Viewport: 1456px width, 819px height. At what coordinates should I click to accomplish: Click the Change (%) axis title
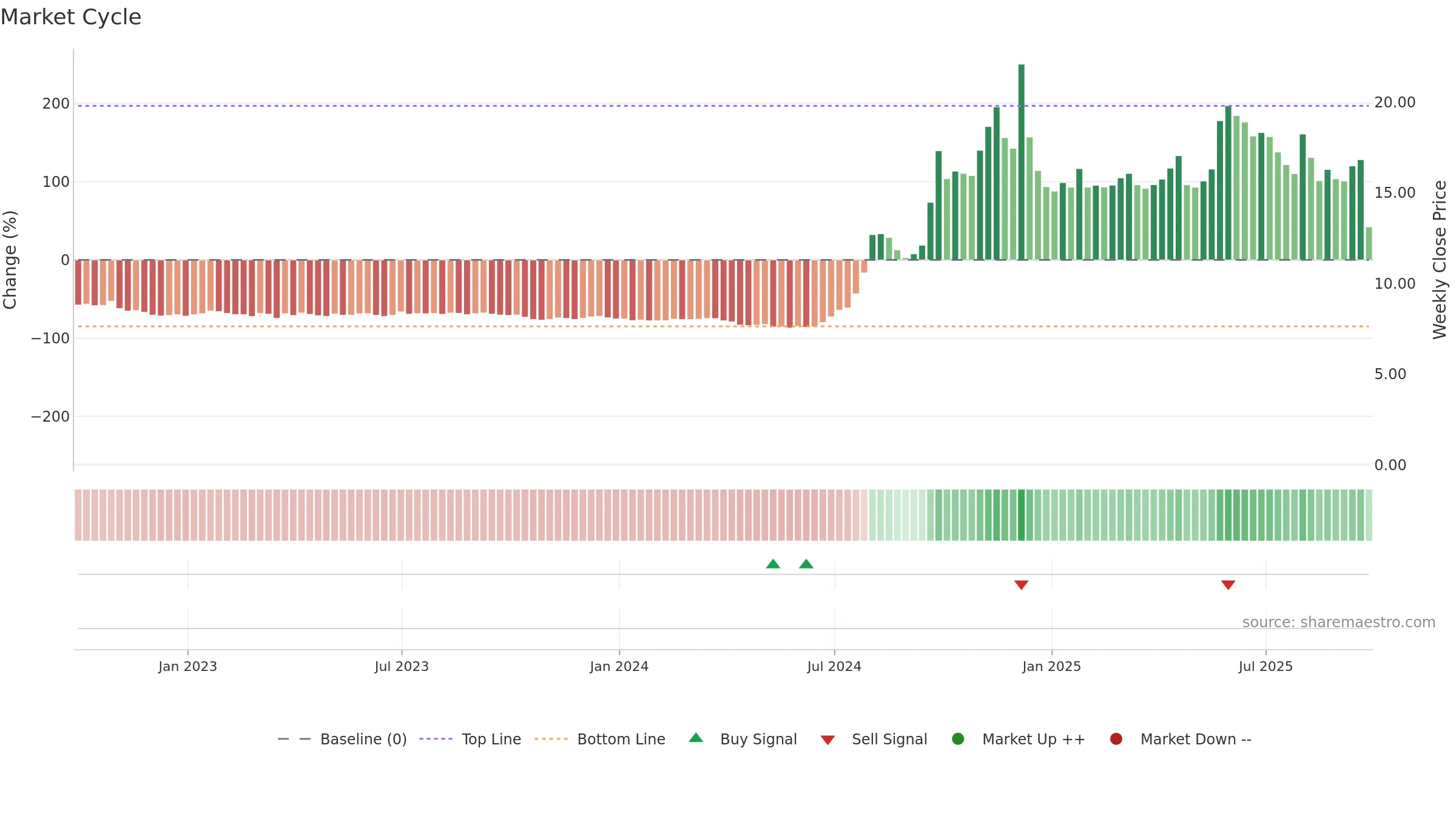[10, 260]
